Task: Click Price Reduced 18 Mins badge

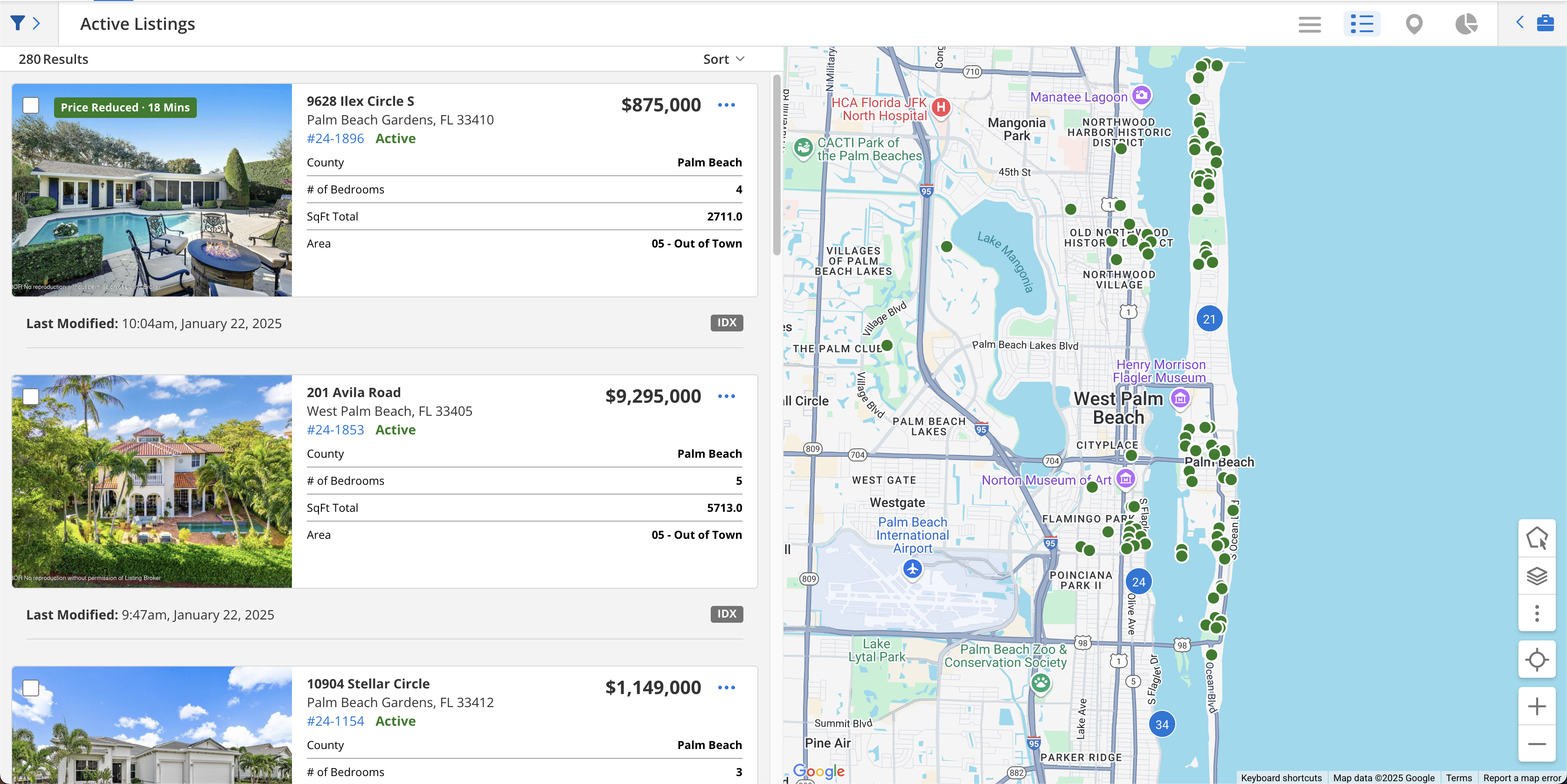Action: [125, 108]
